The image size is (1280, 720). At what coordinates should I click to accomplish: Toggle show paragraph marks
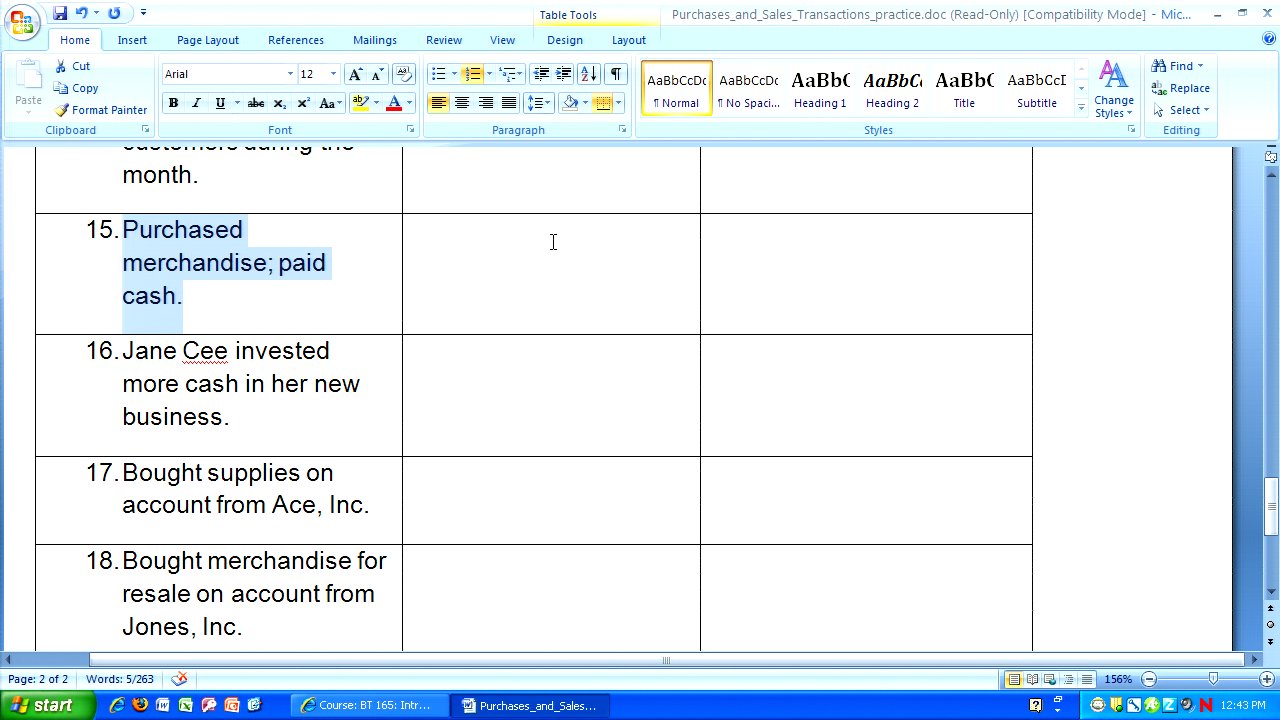(x=615, y=74)
